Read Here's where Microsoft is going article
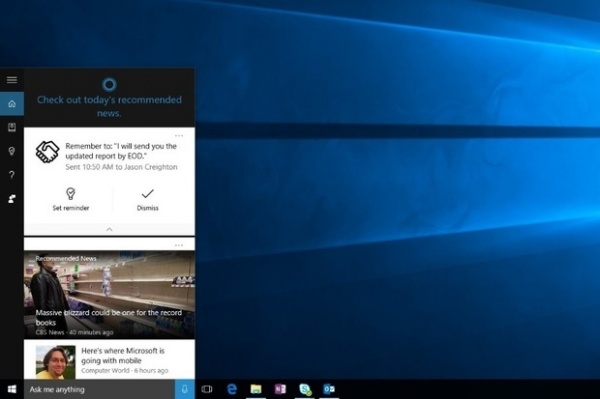 point(123,356)
